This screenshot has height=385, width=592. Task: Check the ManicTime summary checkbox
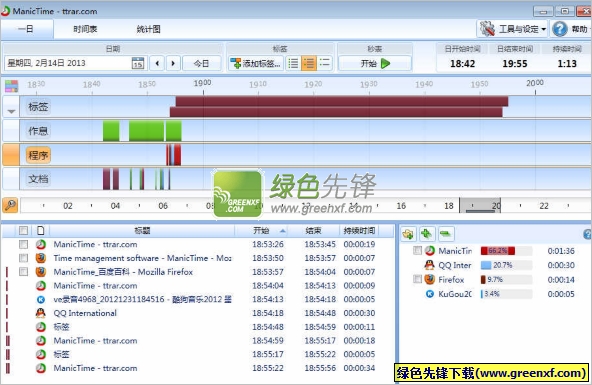coord(417,251)
